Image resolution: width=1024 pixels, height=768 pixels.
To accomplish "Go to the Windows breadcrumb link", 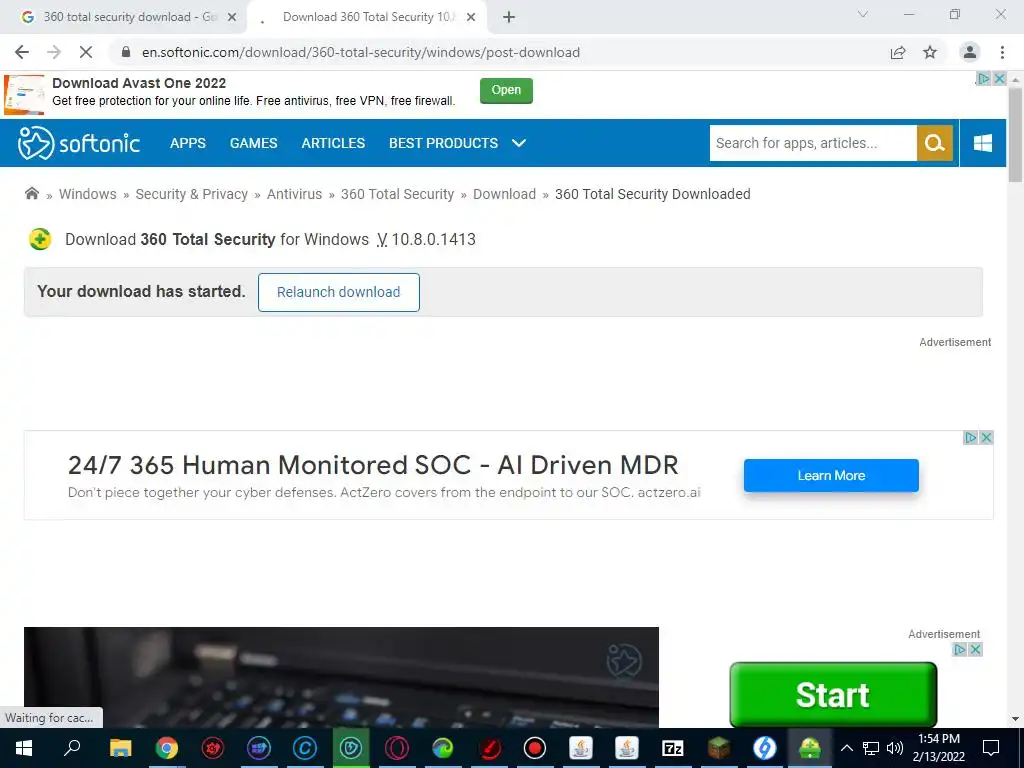I will point(88,194).
